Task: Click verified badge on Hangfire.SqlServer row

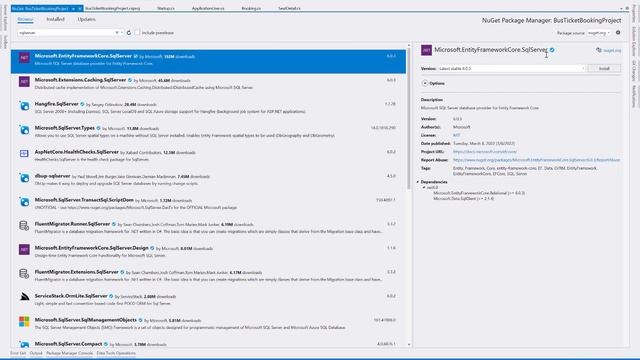Action: tap(82, 104)
